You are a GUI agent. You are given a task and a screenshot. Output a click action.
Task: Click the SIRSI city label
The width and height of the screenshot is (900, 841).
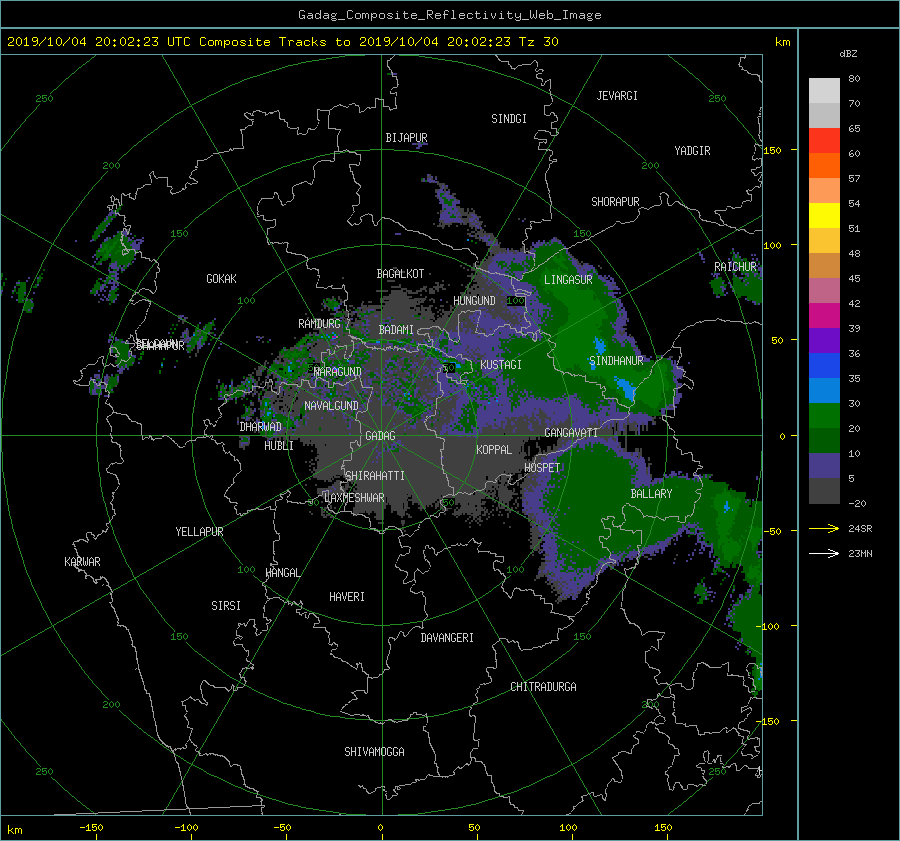pos(226,606)
